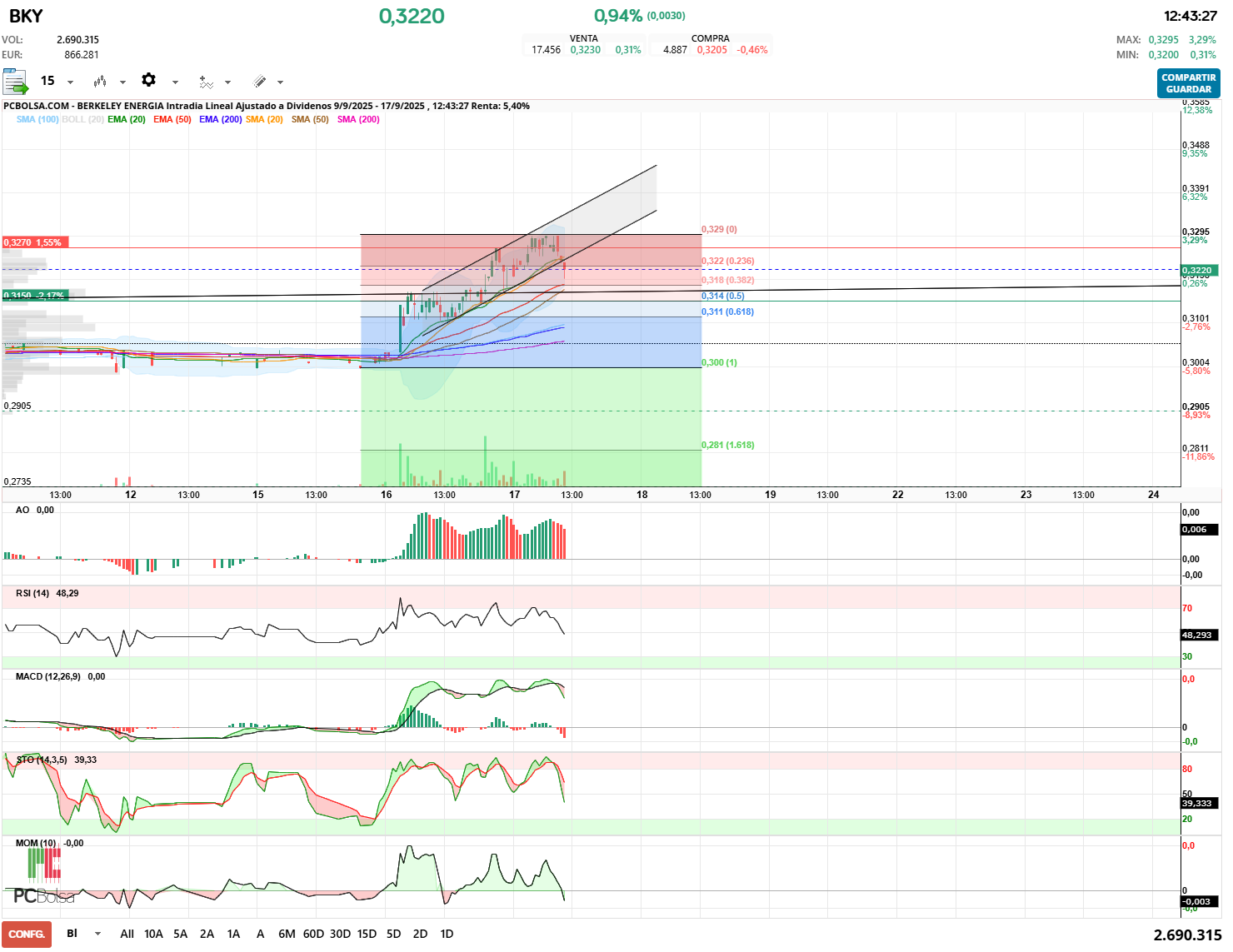The image size is (1233, 952).
Task: Open the add indicator icon
Action: (206, 82)
